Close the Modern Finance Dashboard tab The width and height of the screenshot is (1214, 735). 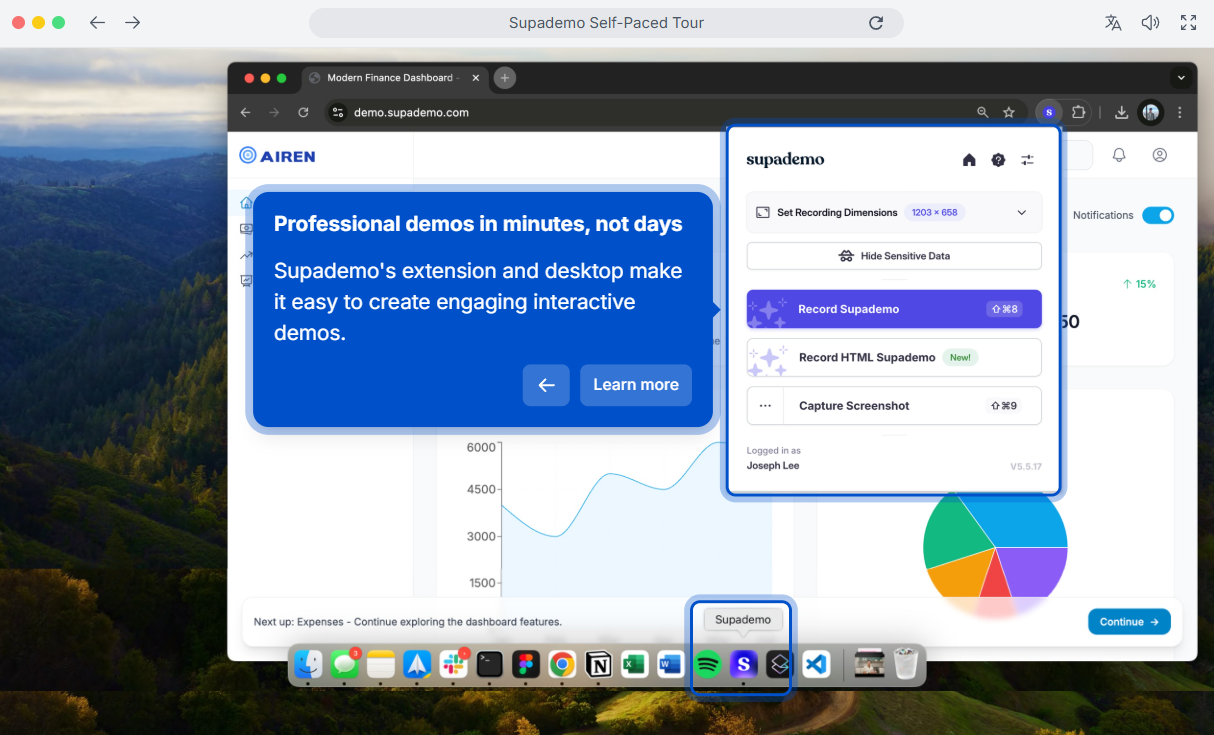click(476, 77)
